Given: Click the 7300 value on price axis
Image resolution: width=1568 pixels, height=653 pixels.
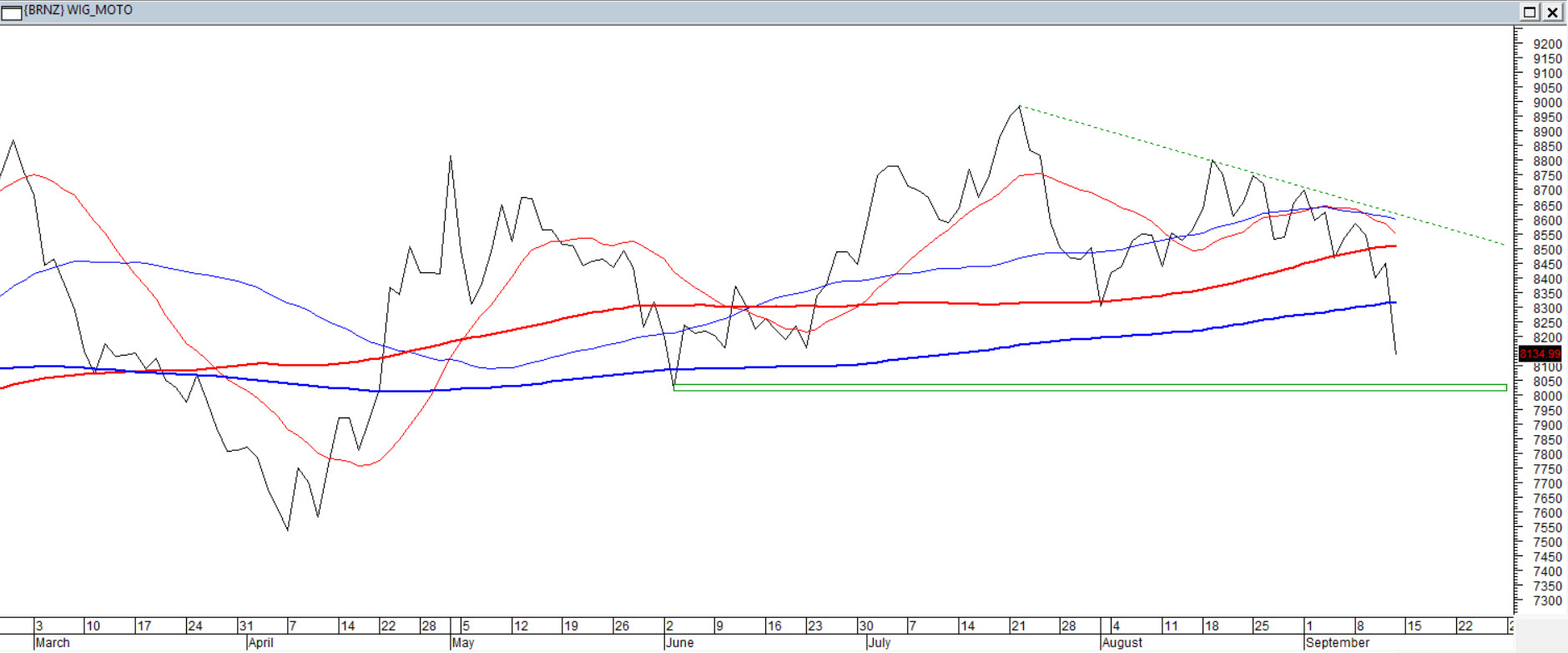Looking at the screenshot, I should [x=1546, y=601].
